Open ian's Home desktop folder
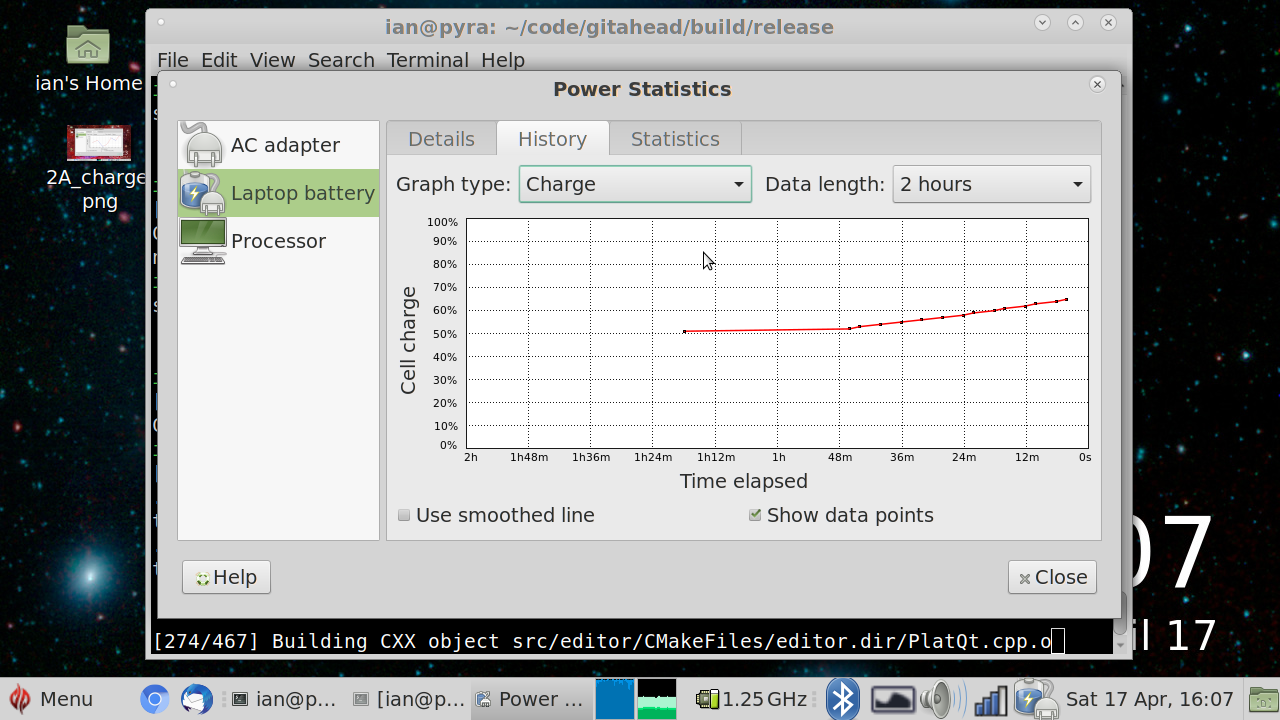 pos(88,46)
